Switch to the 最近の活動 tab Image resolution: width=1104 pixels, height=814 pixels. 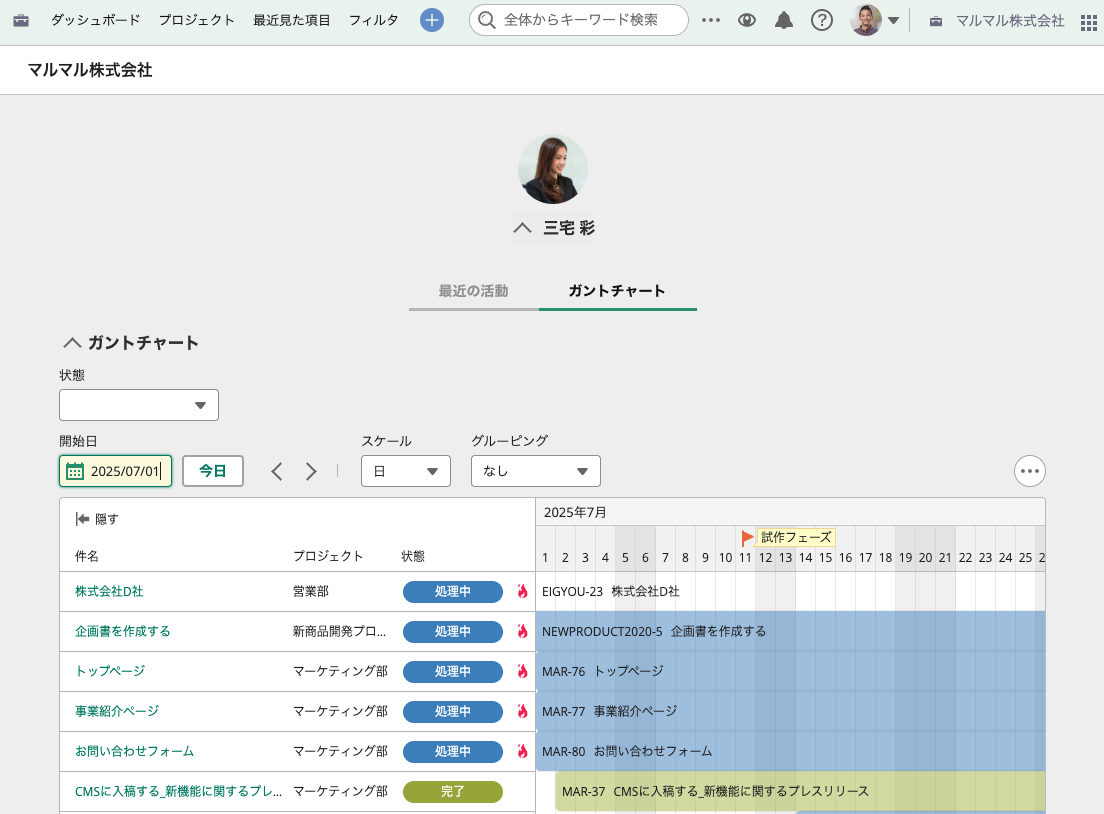pyautogui.click(x=473, y=291)
